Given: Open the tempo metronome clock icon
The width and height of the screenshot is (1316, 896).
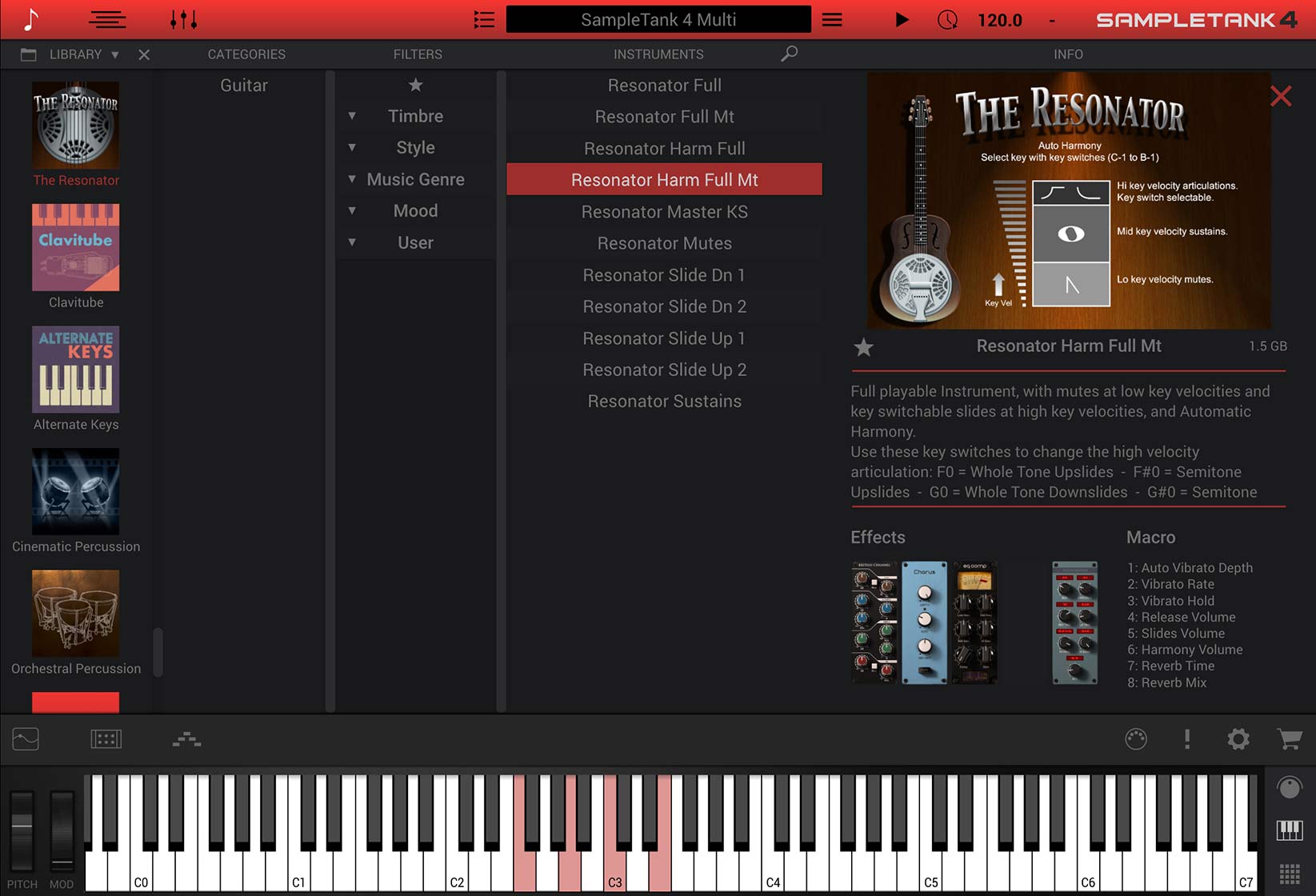Looking at the screenshot, I should 947,19.
